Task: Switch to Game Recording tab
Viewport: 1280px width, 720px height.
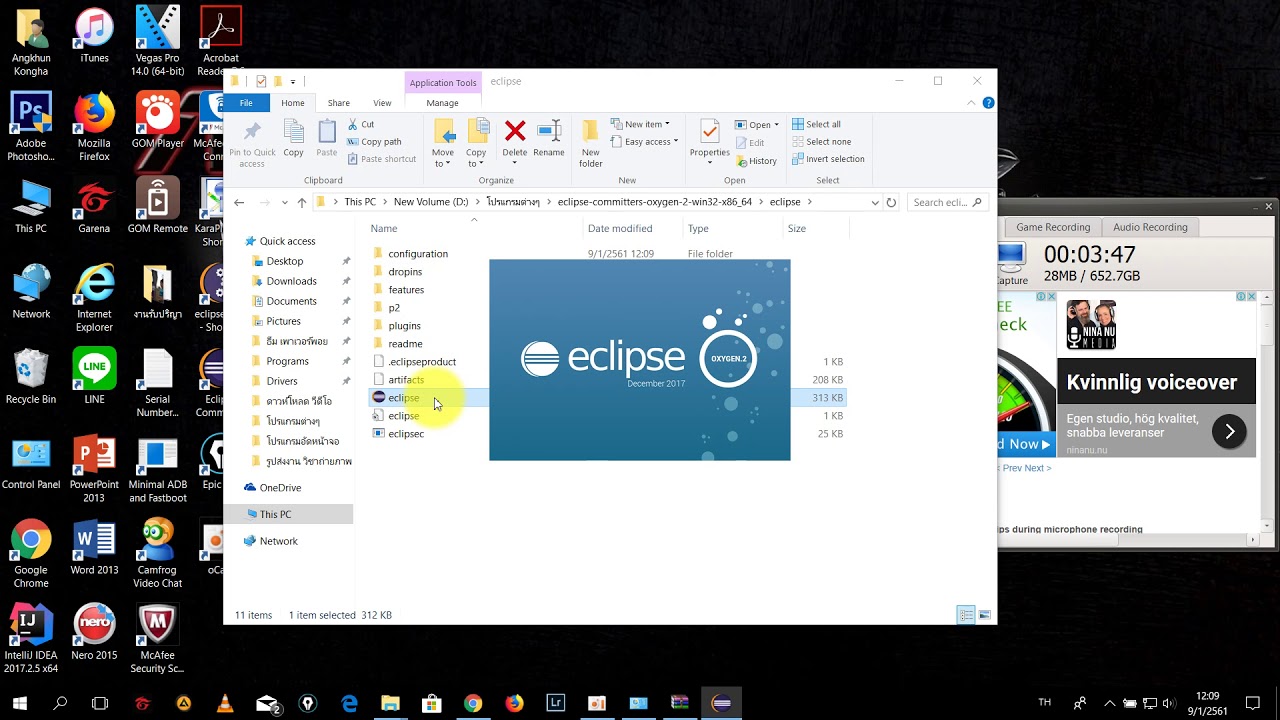Action: coord(1053,227)
